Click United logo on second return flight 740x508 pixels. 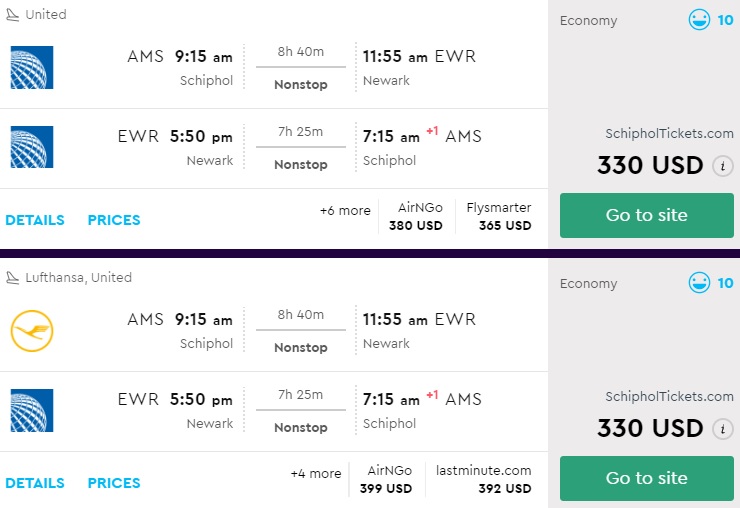[31, 410]
